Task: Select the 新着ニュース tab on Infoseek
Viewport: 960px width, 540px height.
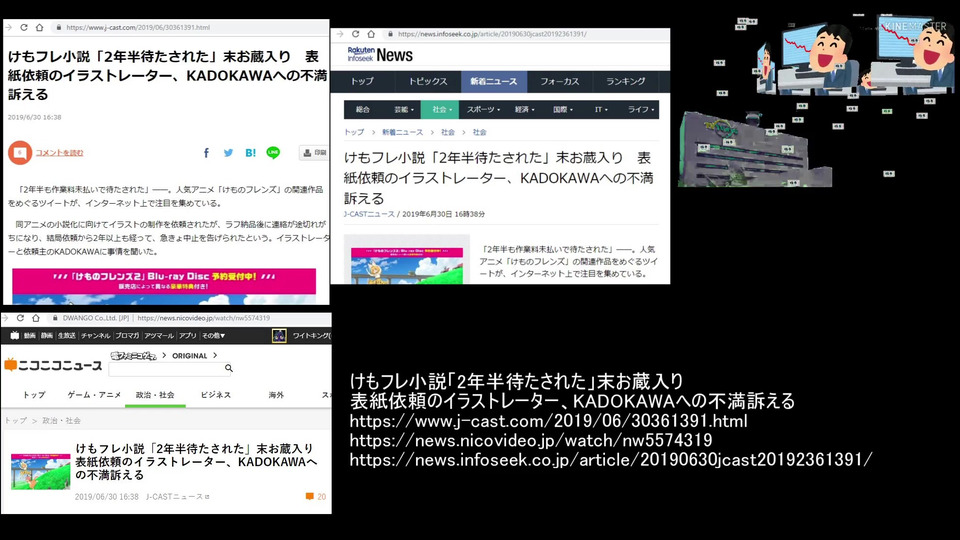Action: click(493, 81)
